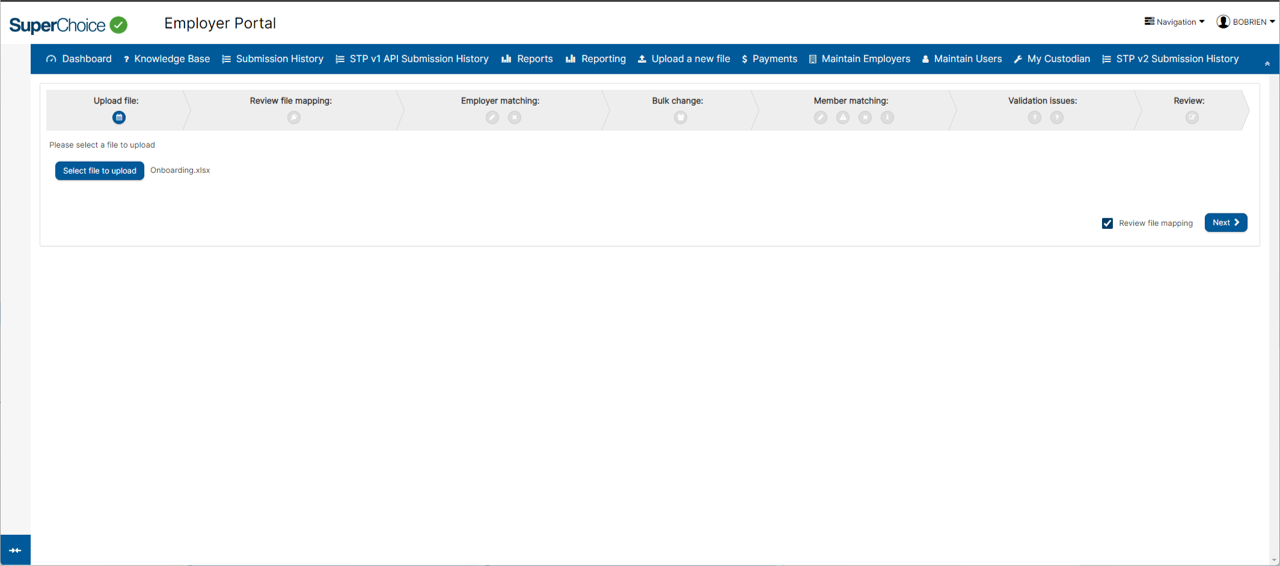
Task: Toggle the sidebar with bottom-left arrows button
Action: 15,550
